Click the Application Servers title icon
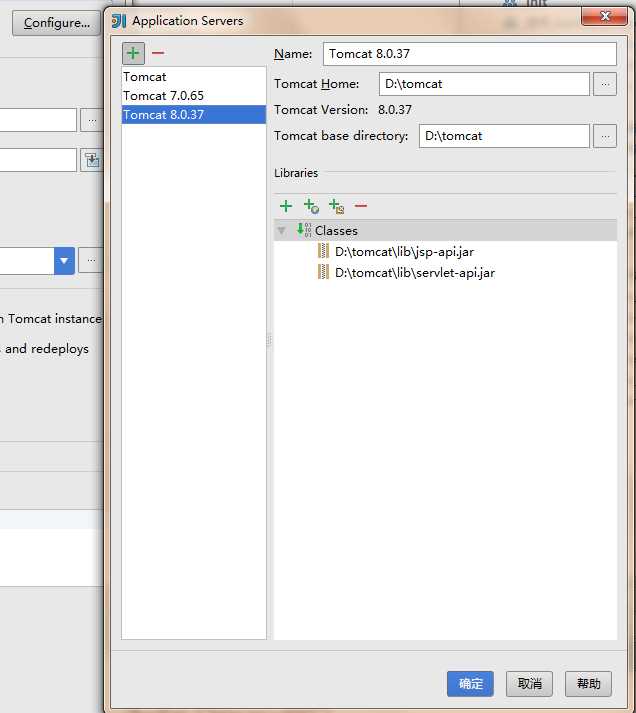This screenshot has height=713, width=636. [119, 21]
